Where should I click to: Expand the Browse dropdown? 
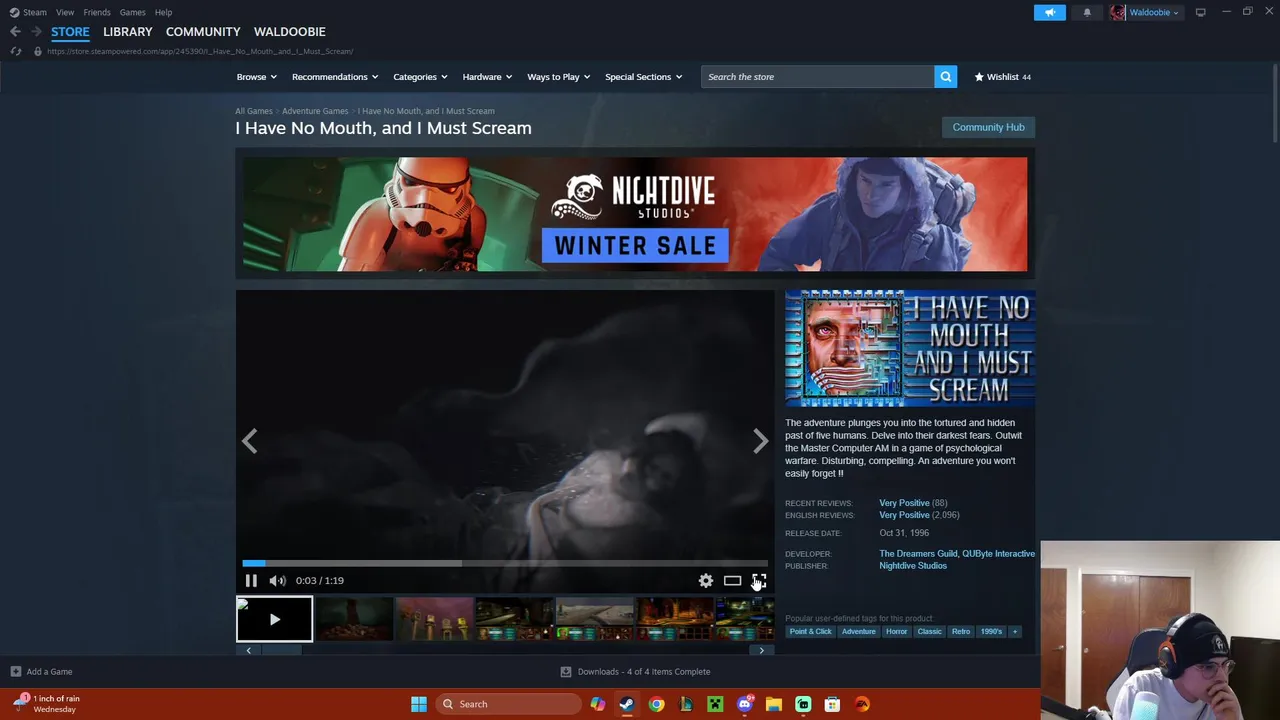pos(257,77)
